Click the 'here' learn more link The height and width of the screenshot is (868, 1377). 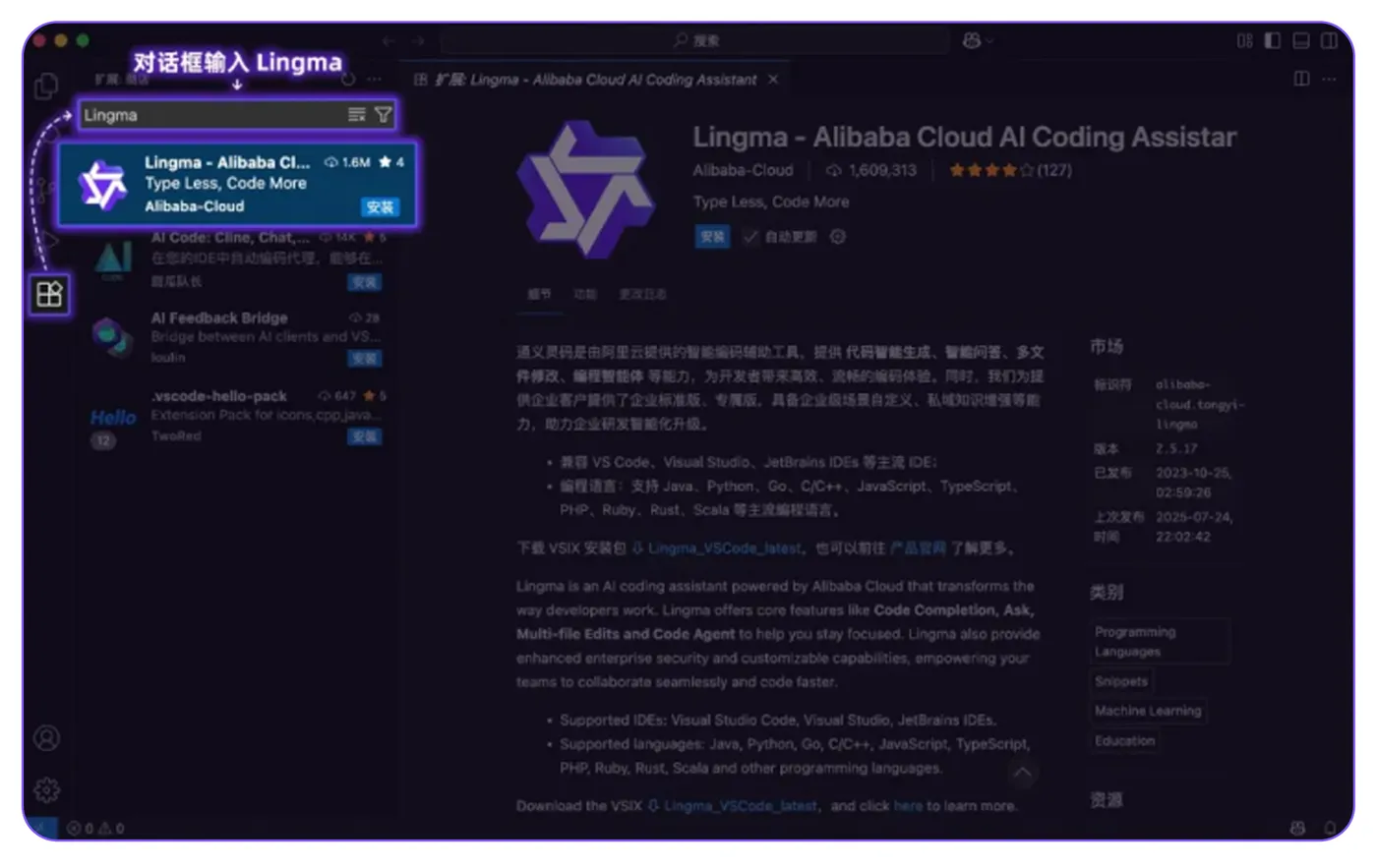click(908, 806)
